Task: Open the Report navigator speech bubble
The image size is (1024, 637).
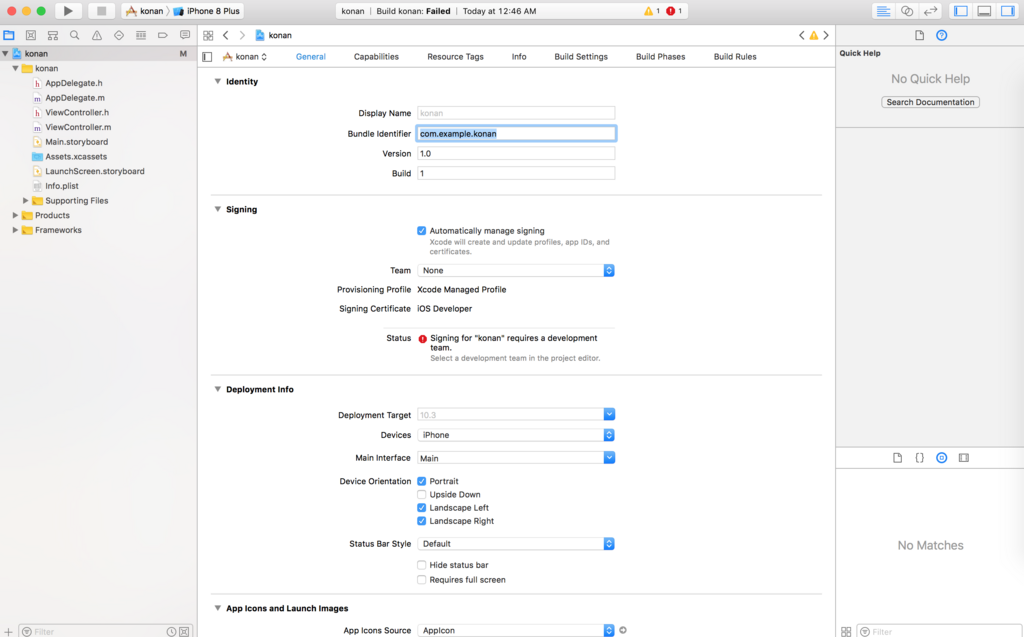Action: [185, 35]
